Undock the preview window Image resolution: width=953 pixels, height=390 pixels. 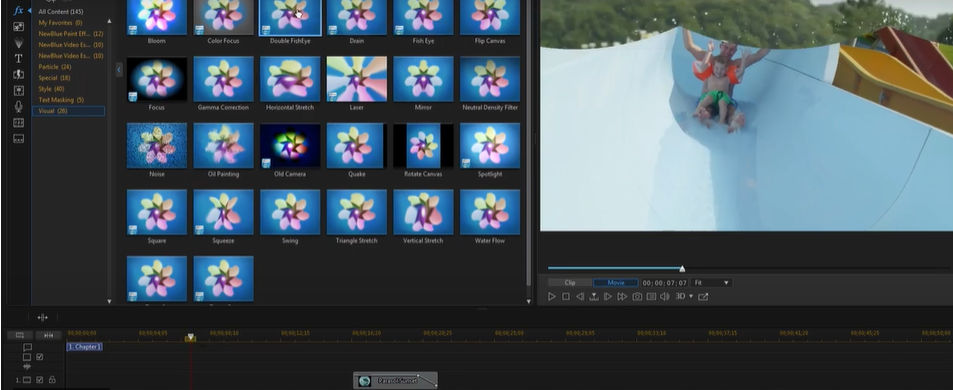click(703, 296)
